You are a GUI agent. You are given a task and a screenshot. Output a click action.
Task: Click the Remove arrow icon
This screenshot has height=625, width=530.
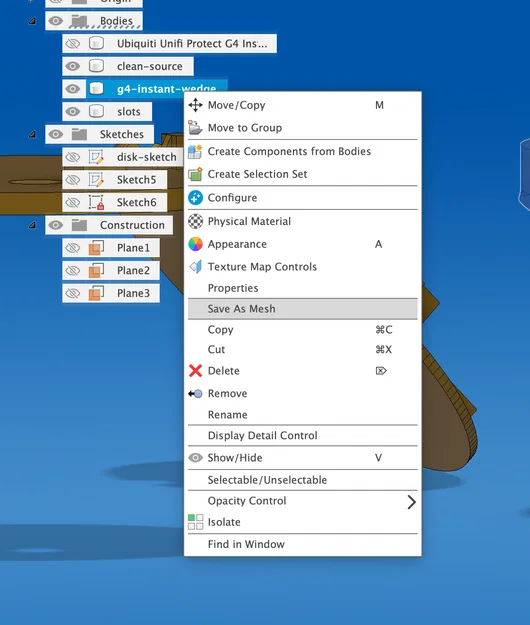tap(195, 394)
